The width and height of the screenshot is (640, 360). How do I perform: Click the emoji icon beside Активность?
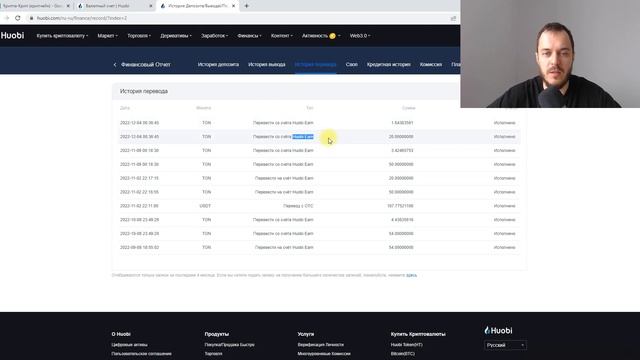point(332,36)
